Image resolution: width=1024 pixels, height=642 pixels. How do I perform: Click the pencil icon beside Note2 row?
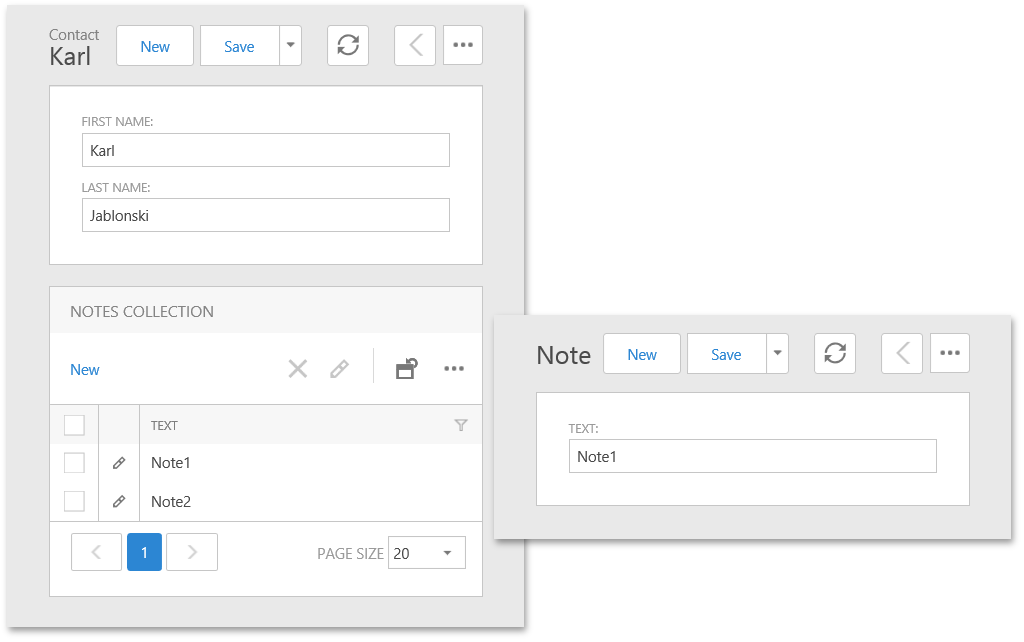[x=119, y=501]
